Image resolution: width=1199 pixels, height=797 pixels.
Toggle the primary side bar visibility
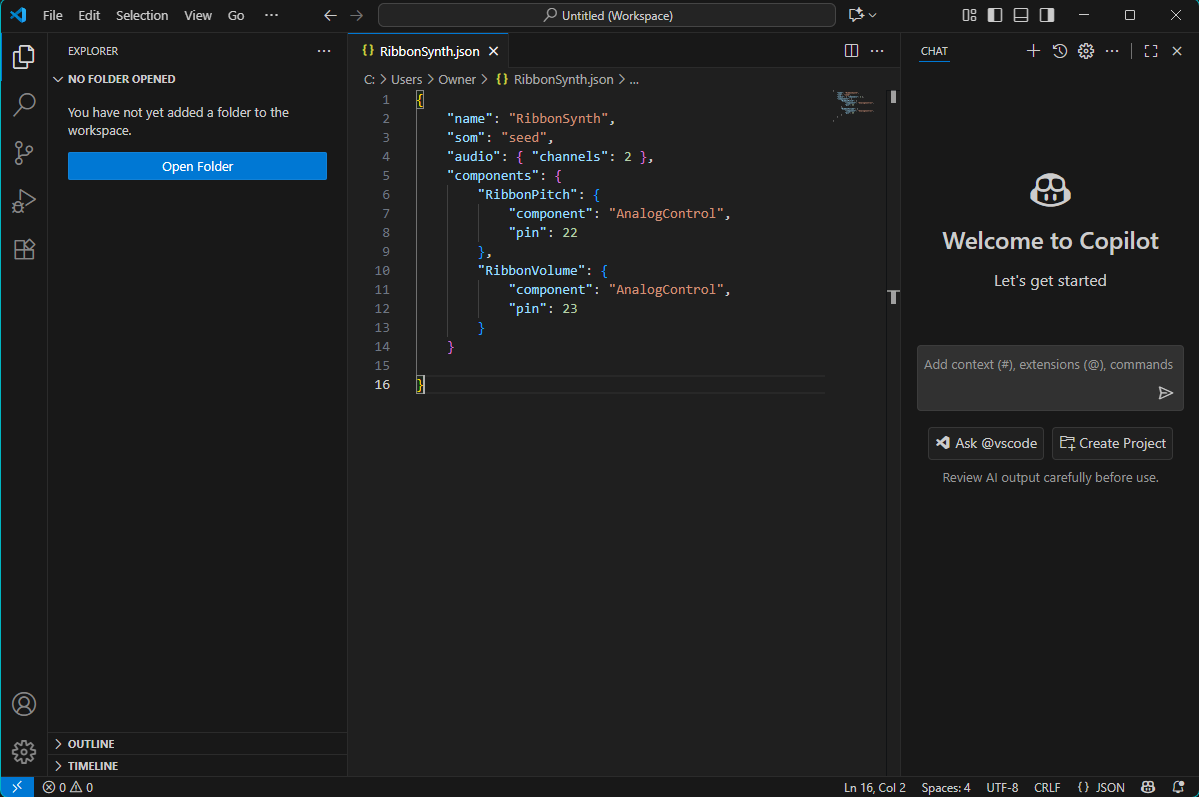(x=995, y=15)
